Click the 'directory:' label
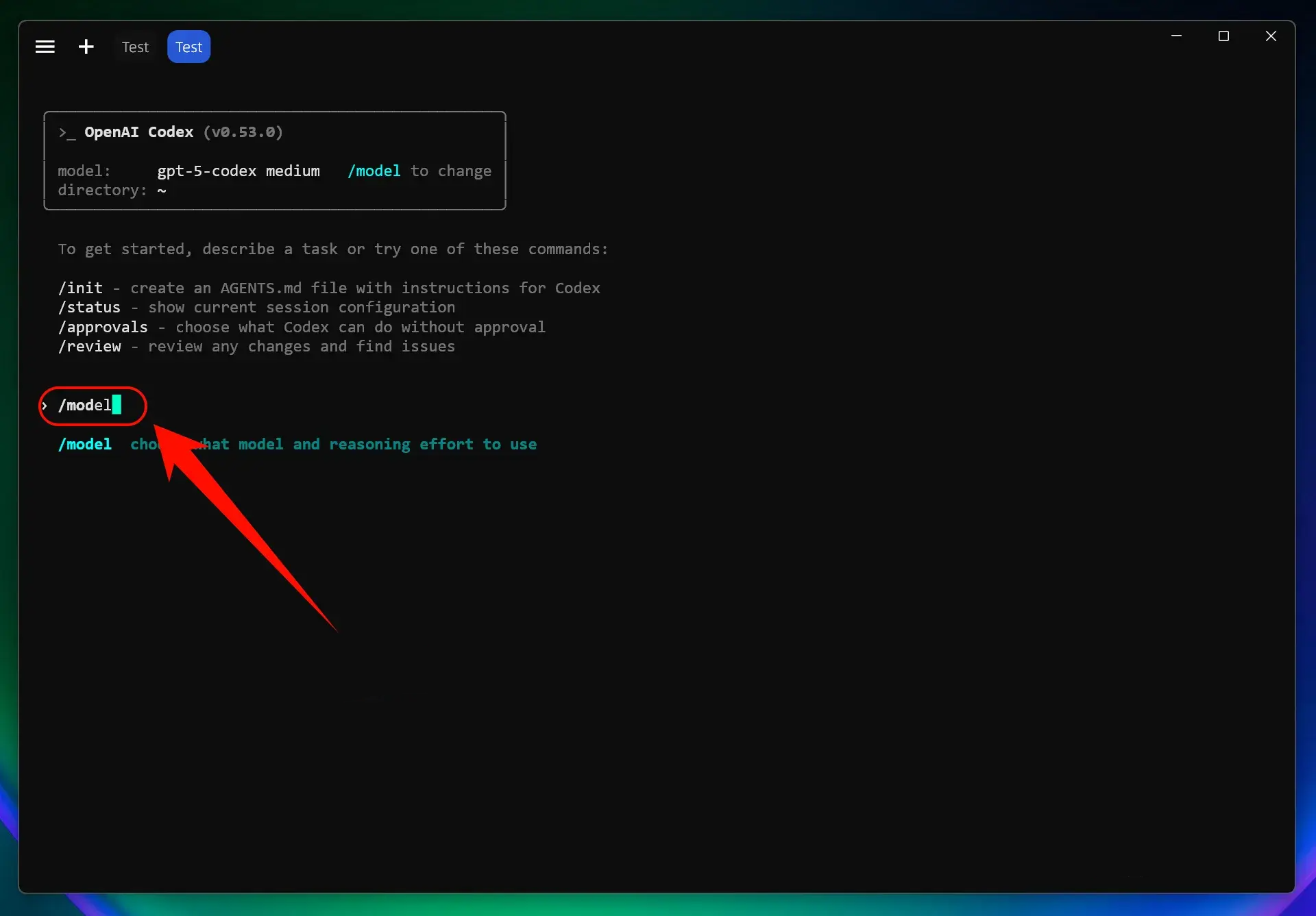 tap(102, 190)
